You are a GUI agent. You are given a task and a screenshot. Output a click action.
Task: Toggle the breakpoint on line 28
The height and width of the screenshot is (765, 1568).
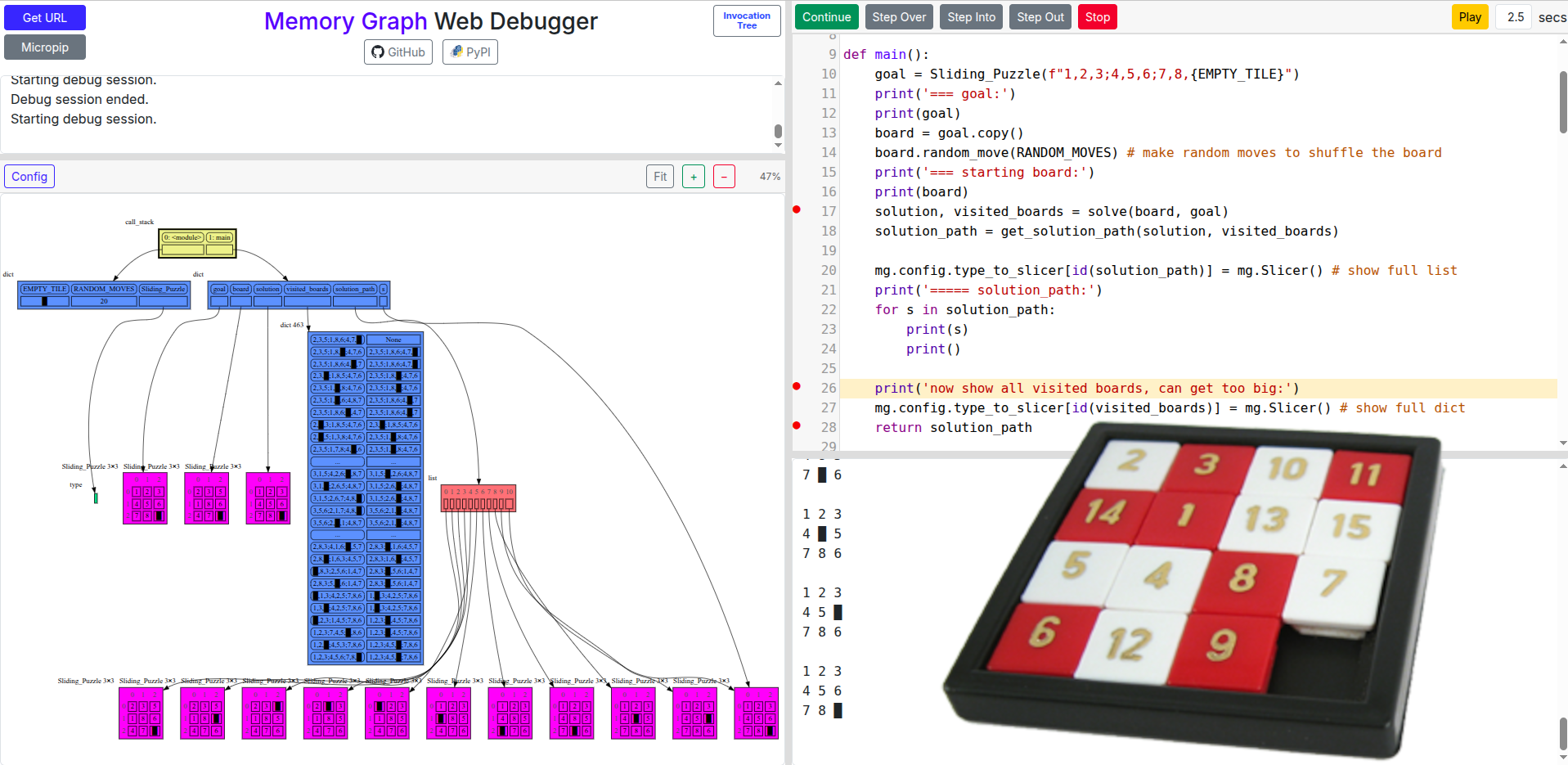(797, 425)
